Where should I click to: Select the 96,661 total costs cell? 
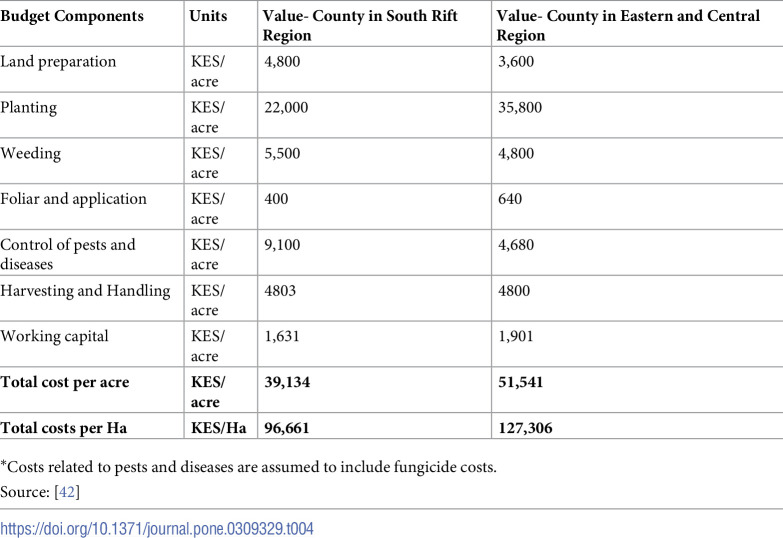(287, 428)
